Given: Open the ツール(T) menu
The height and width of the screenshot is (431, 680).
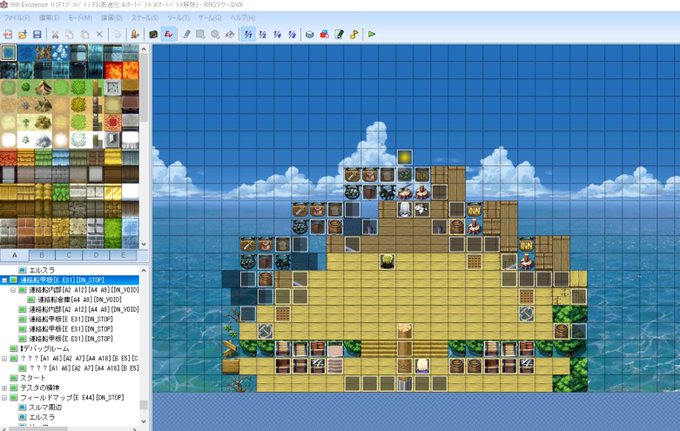Looking at the screenshot, I should 178,18.
